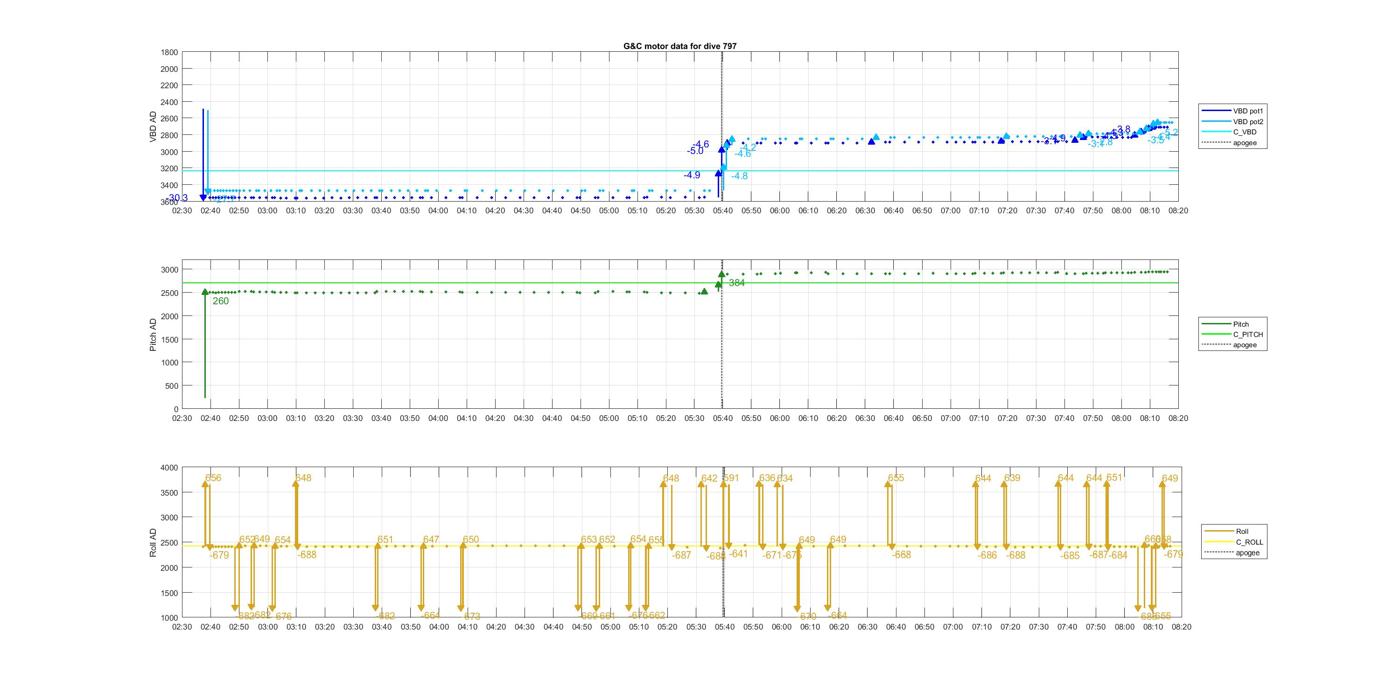
Task: Click the '-684' roll value label
Action: (1118, 555)
